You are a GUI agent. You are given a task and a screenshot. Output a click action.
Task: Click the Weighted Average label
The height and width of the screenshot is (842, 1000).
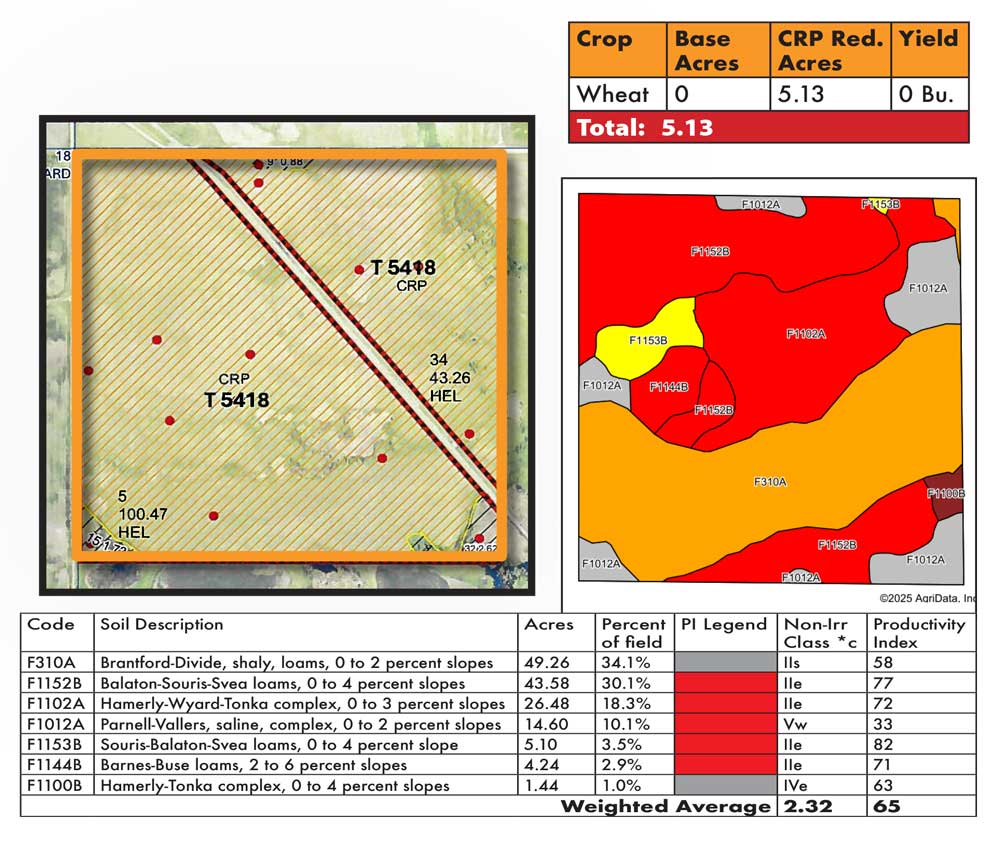tap(665, 806)
